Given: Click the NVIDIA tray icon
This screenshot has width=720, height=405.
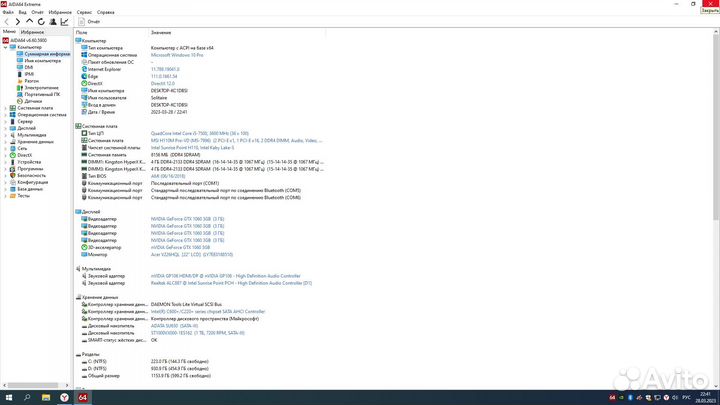Looking at the screenshot, I should 621,398.
